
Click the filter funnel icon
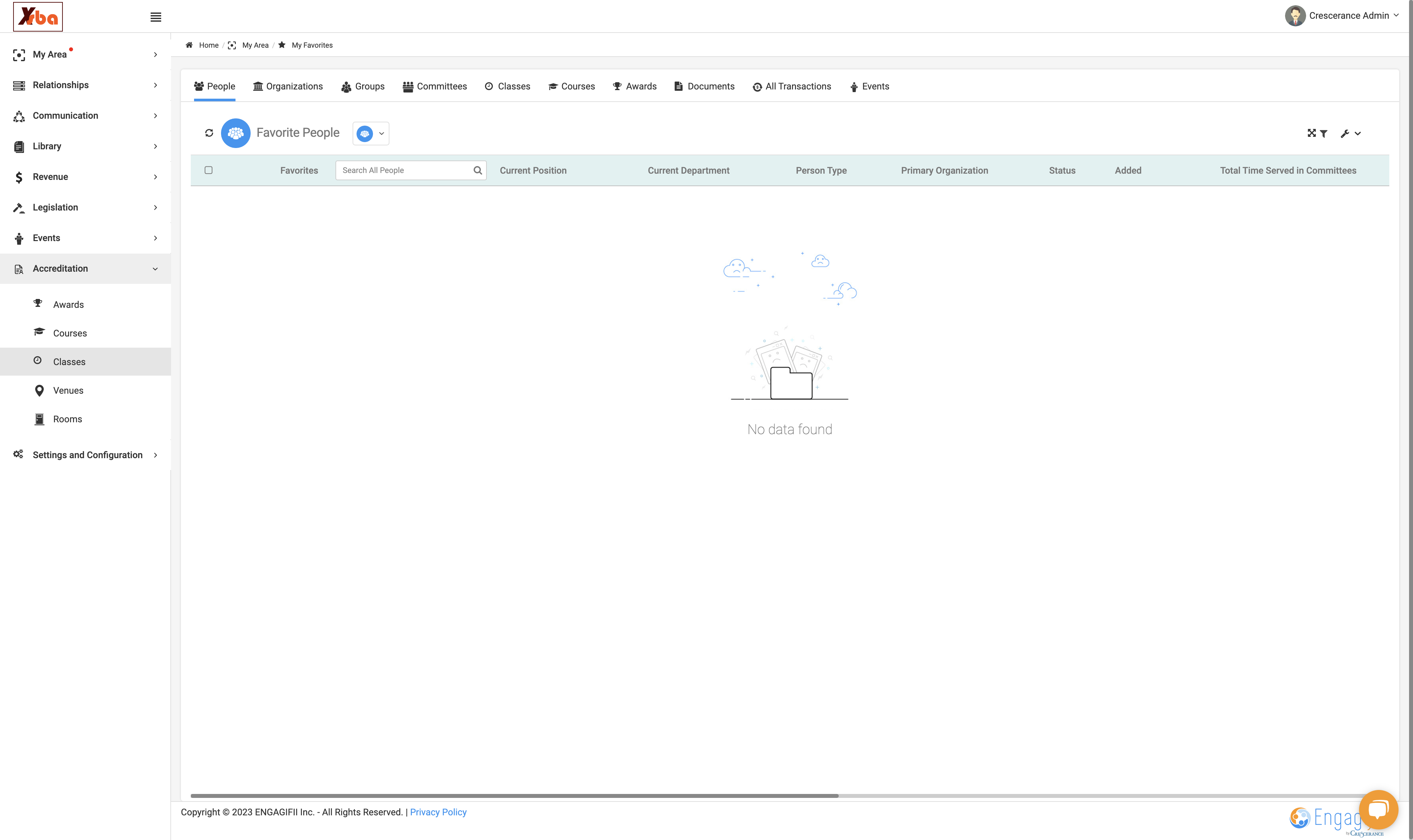(1324, 134)
